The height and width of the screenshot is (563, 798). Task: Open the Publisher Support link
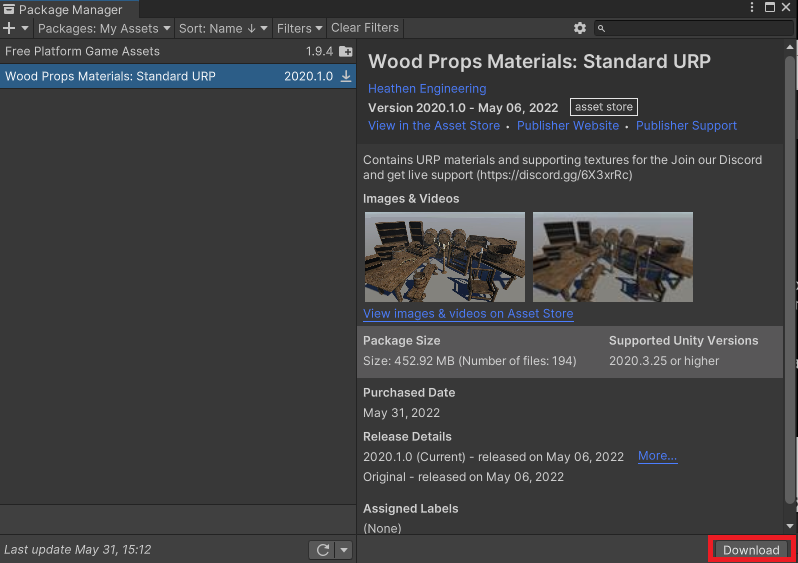pyautogui.click(x=686, y=126)
